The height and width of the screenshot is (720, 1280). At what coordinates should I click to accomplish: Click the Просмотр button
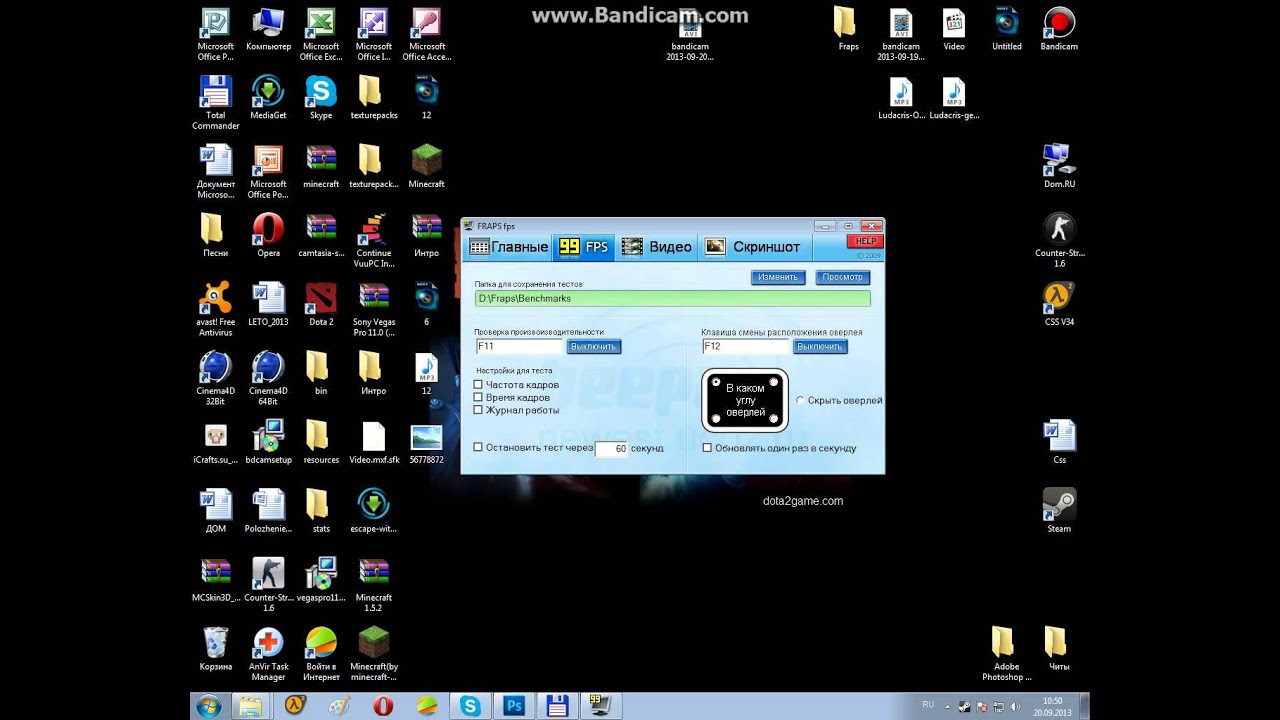coord(842,277)
